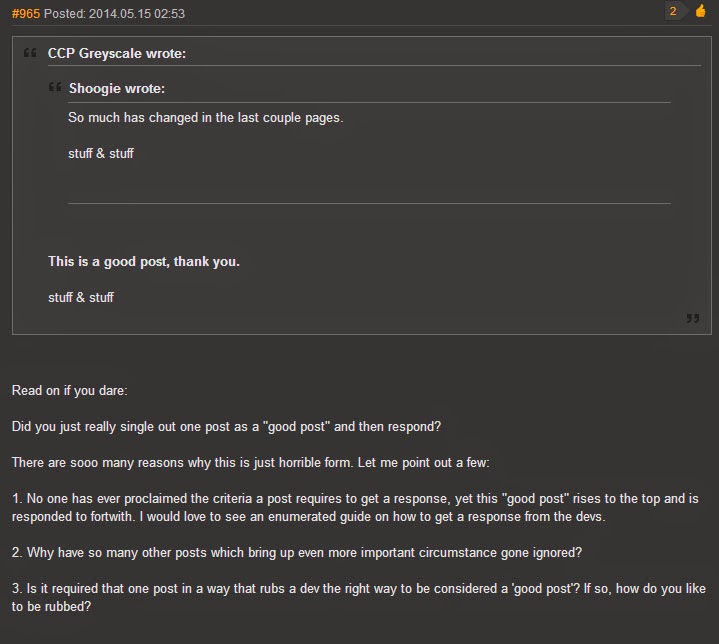Click the divider line under Shoogie's quoted text
719x644 pixels.
[x=369, y=203]
